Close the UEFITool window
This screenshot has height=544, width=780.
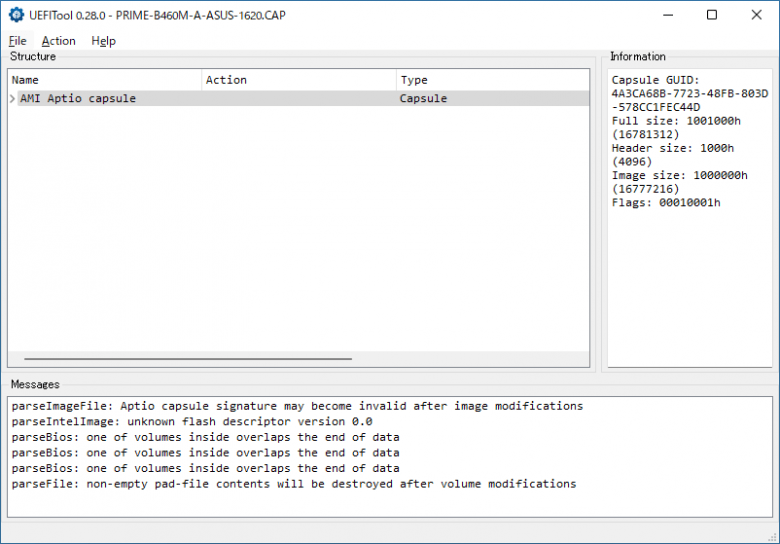[x=756, y=15]
